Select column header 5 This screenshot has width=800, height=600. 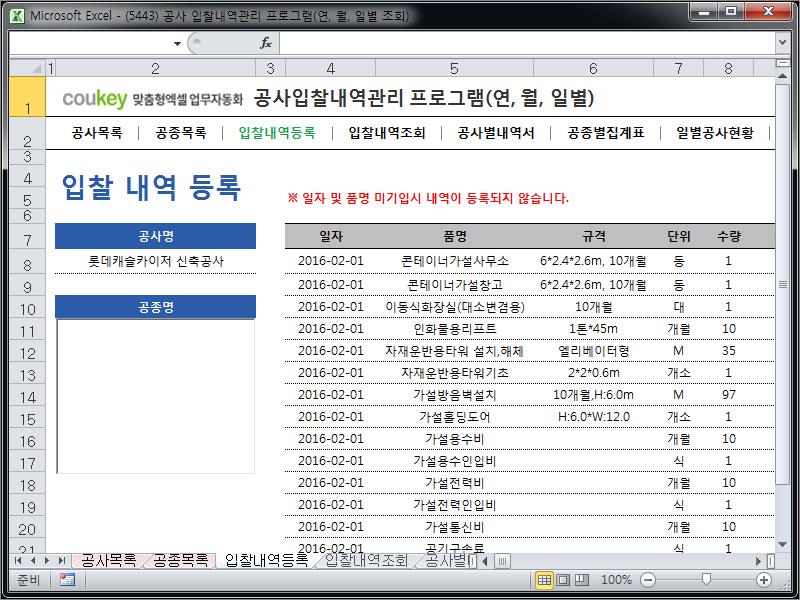point(454,68)
